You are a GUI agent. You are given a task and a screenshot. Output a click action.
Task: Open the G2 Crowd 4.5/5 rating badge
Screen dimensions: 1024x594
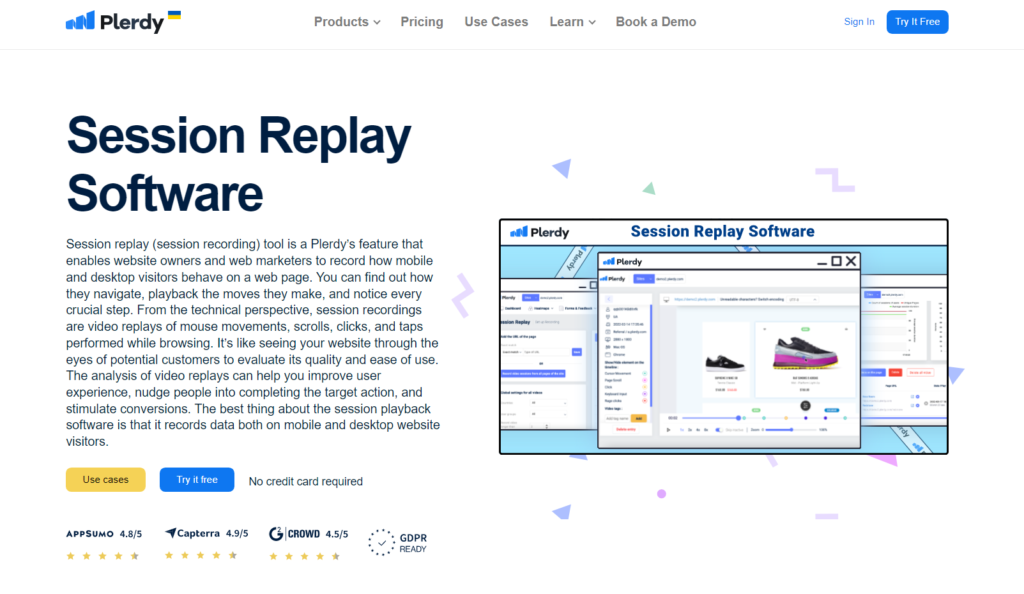tap(308, 544)
